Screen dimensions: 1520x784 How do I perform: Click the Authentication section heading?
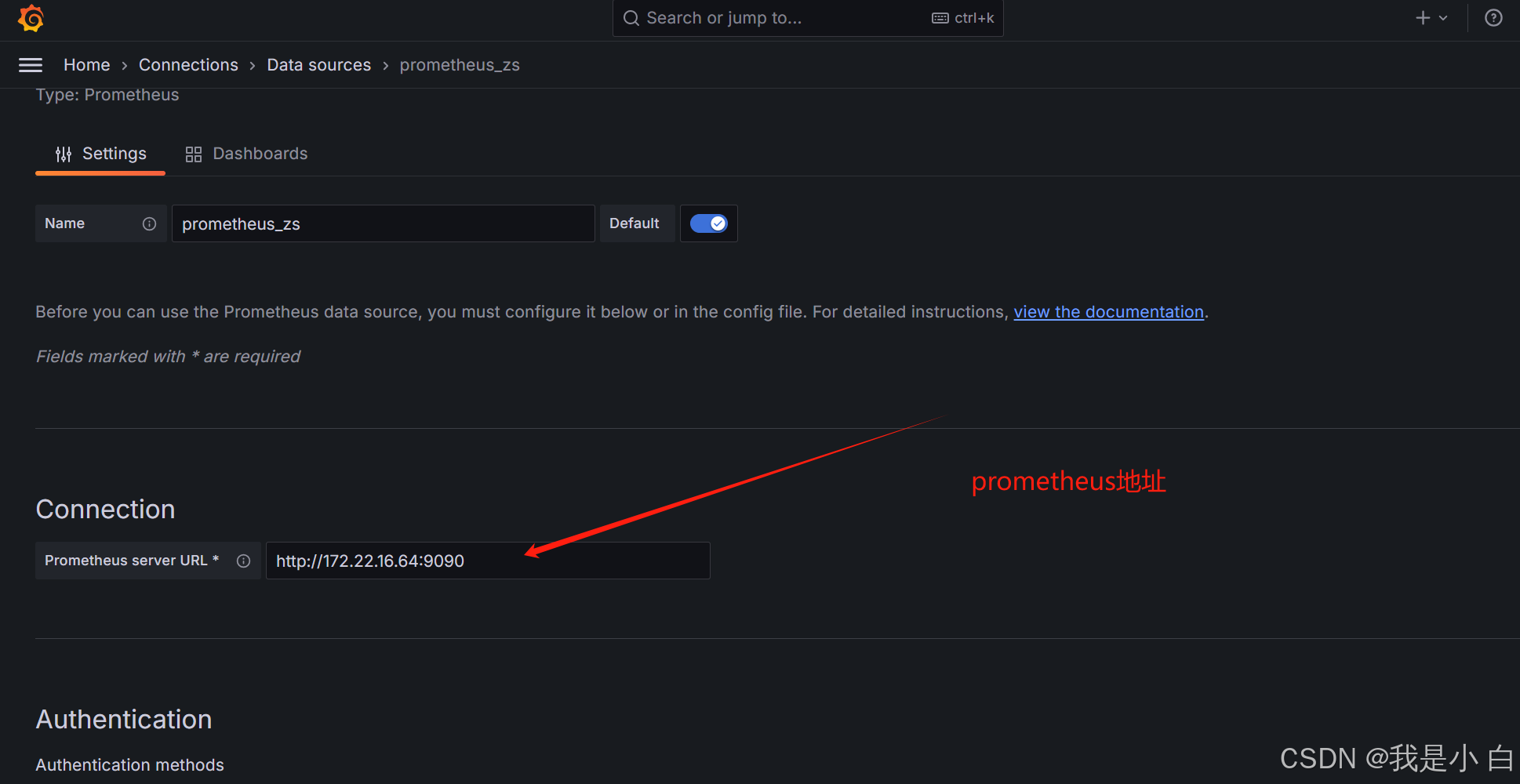[x=124, y=720]
